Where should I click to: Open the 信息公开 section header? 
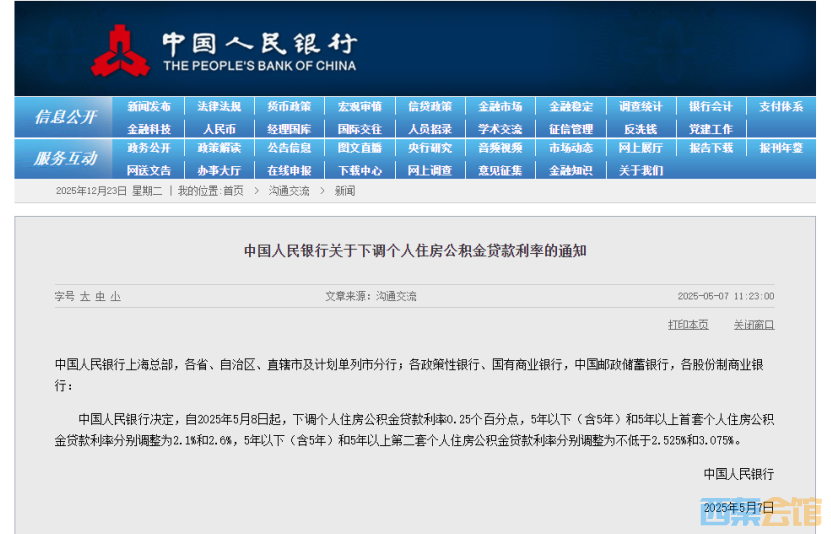pyautogui.click(x=65, y=117)
